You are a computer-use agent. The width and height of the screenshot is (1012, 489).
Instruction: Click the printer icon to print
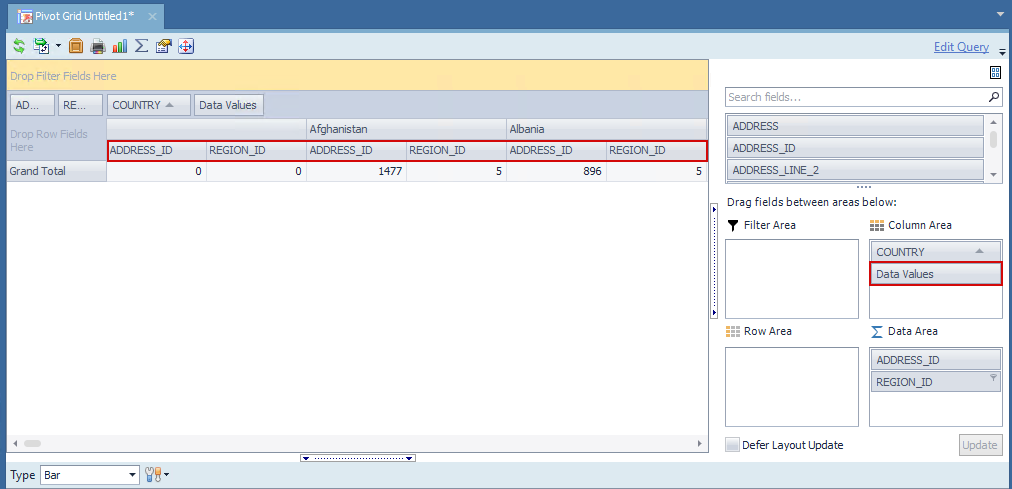(x=98, y=46)
